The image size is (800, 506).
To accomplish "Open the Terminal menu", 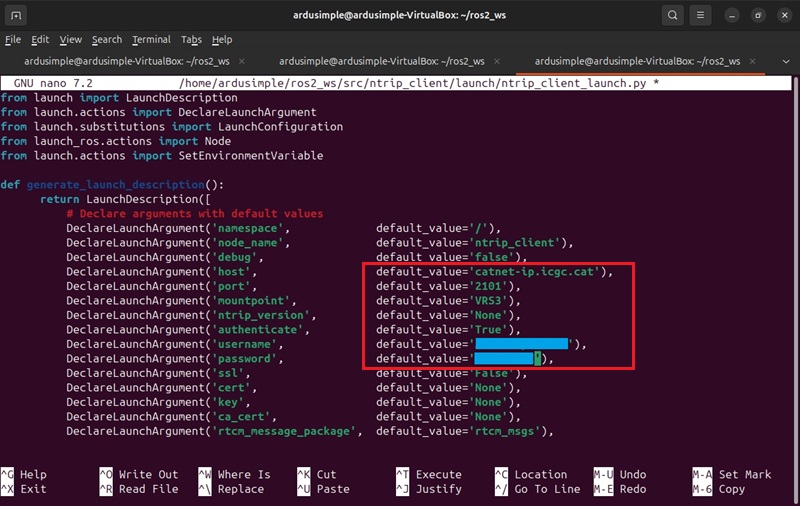I will (151, 39).
